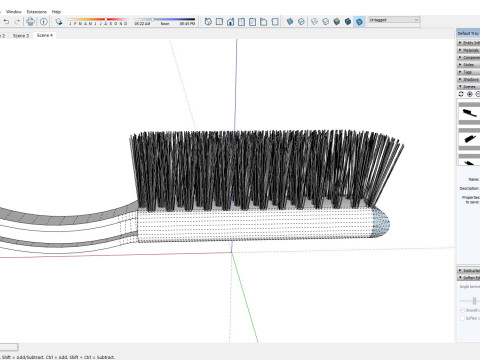Switch to Wireframe style icon
480x360 pixels.
pos(314,22)
